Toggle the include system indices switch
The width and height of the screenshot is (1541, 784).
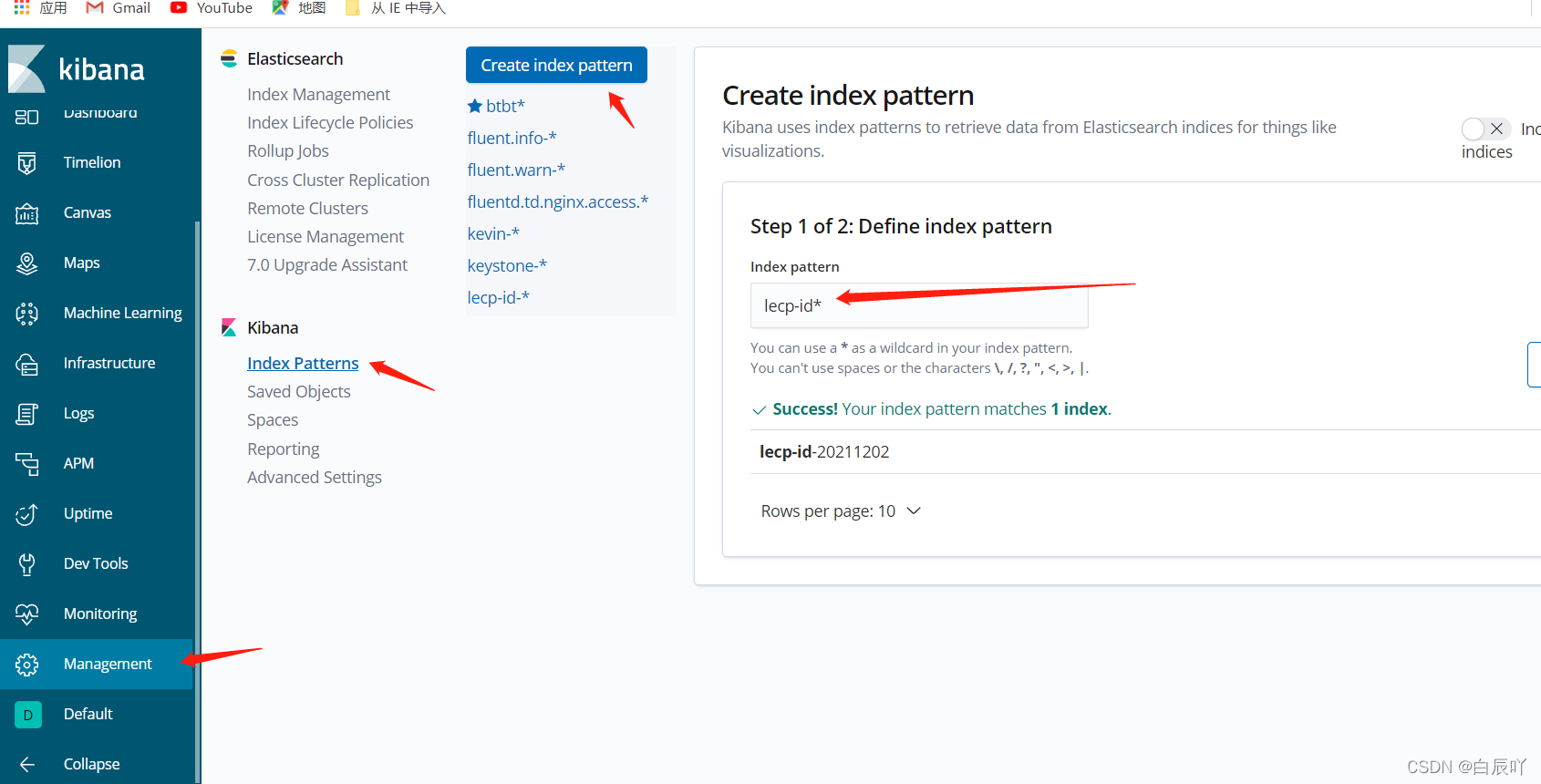click(x=1485, y=129)
